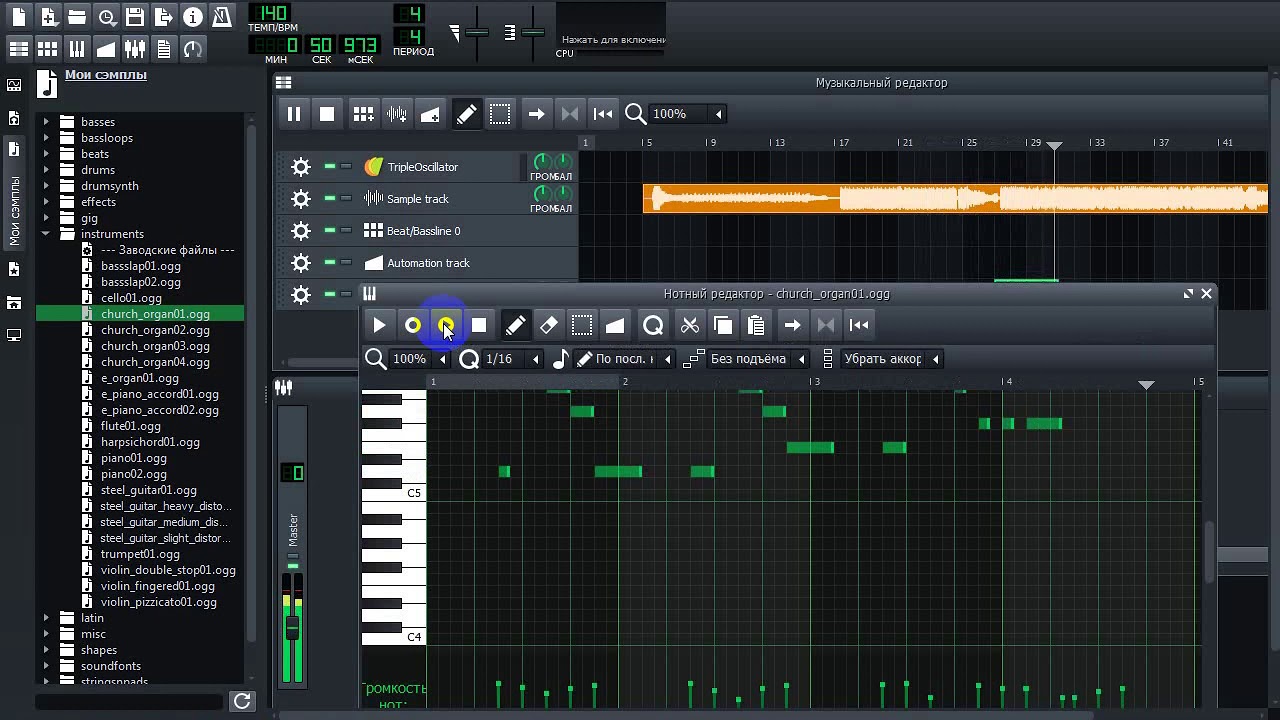Open the gear menu for Sample track
Viewport: 1280px width, 720px height.
(x=301, y=199)
